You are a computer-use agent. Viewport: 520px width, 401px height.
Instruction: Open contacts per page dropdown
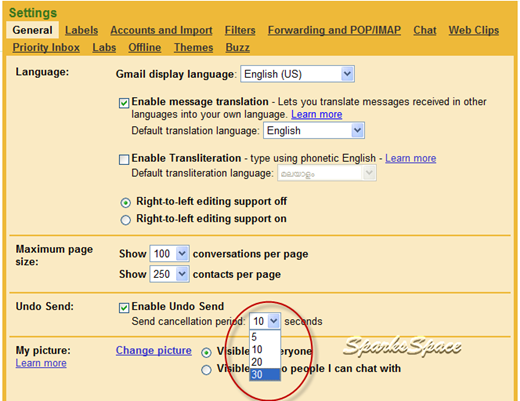click(x=170, y=274)
